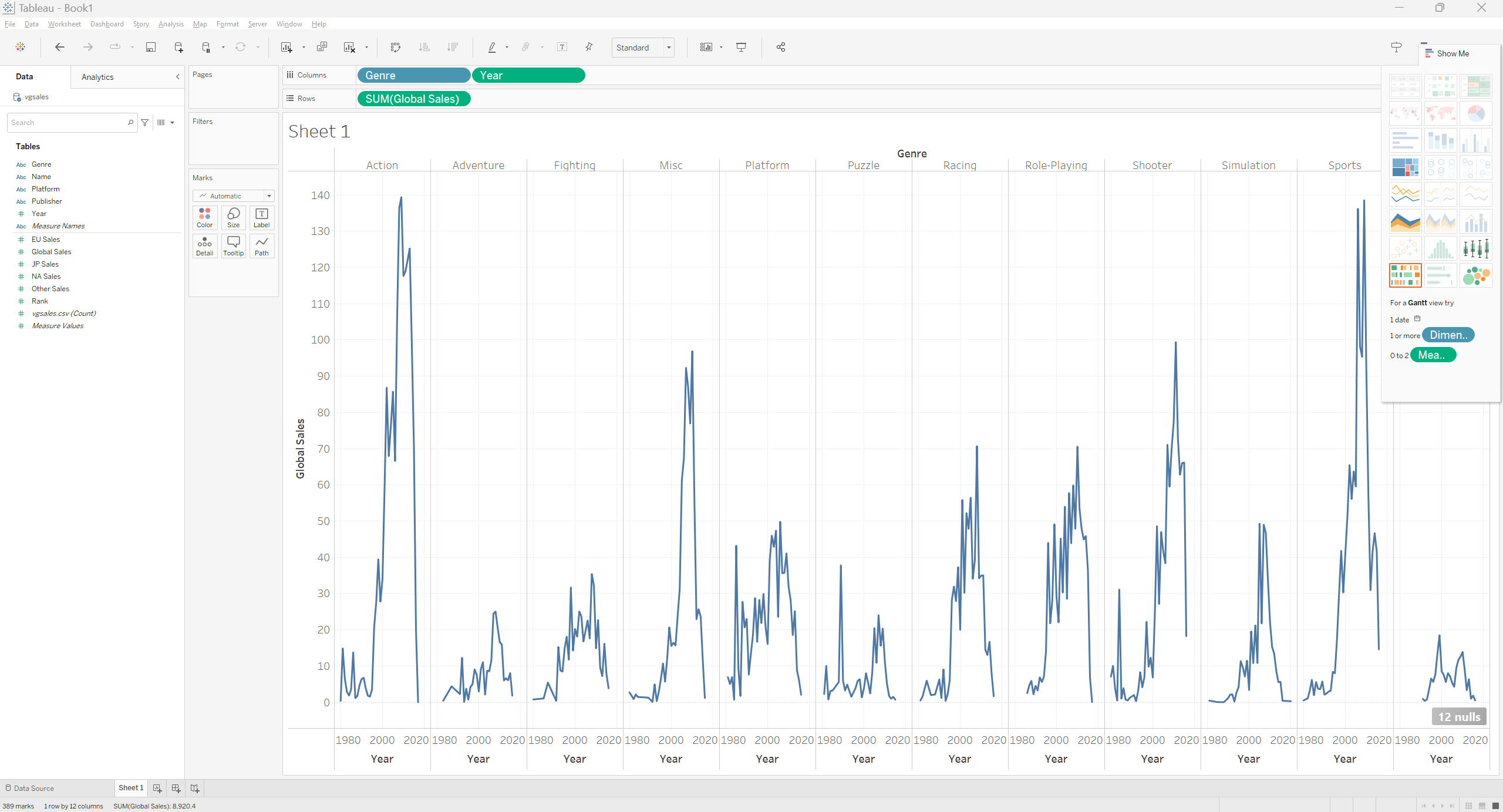Click the data pane Search field
Viewport: 1503px width, 812px height.
pyautogui.click(x=72, y=123)
